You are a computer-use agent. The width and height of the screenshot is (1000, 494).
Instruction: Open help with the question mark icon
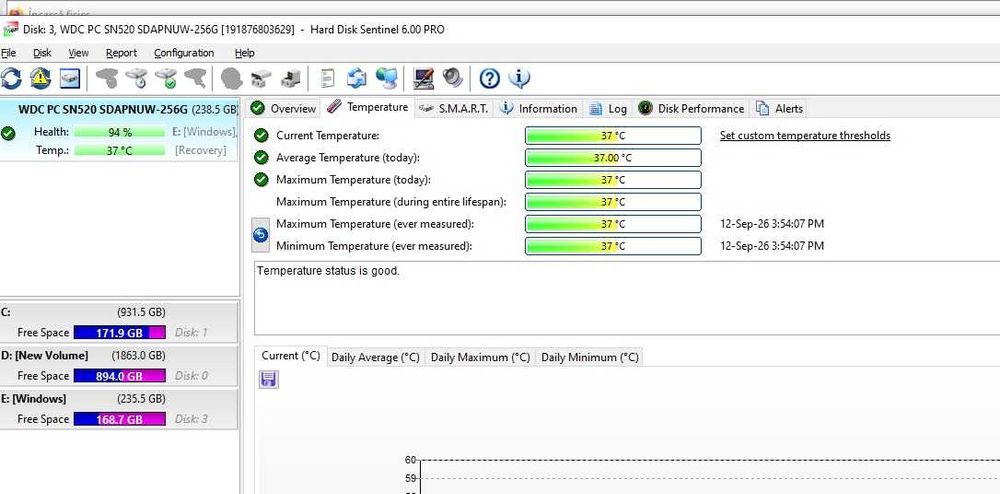489,78
